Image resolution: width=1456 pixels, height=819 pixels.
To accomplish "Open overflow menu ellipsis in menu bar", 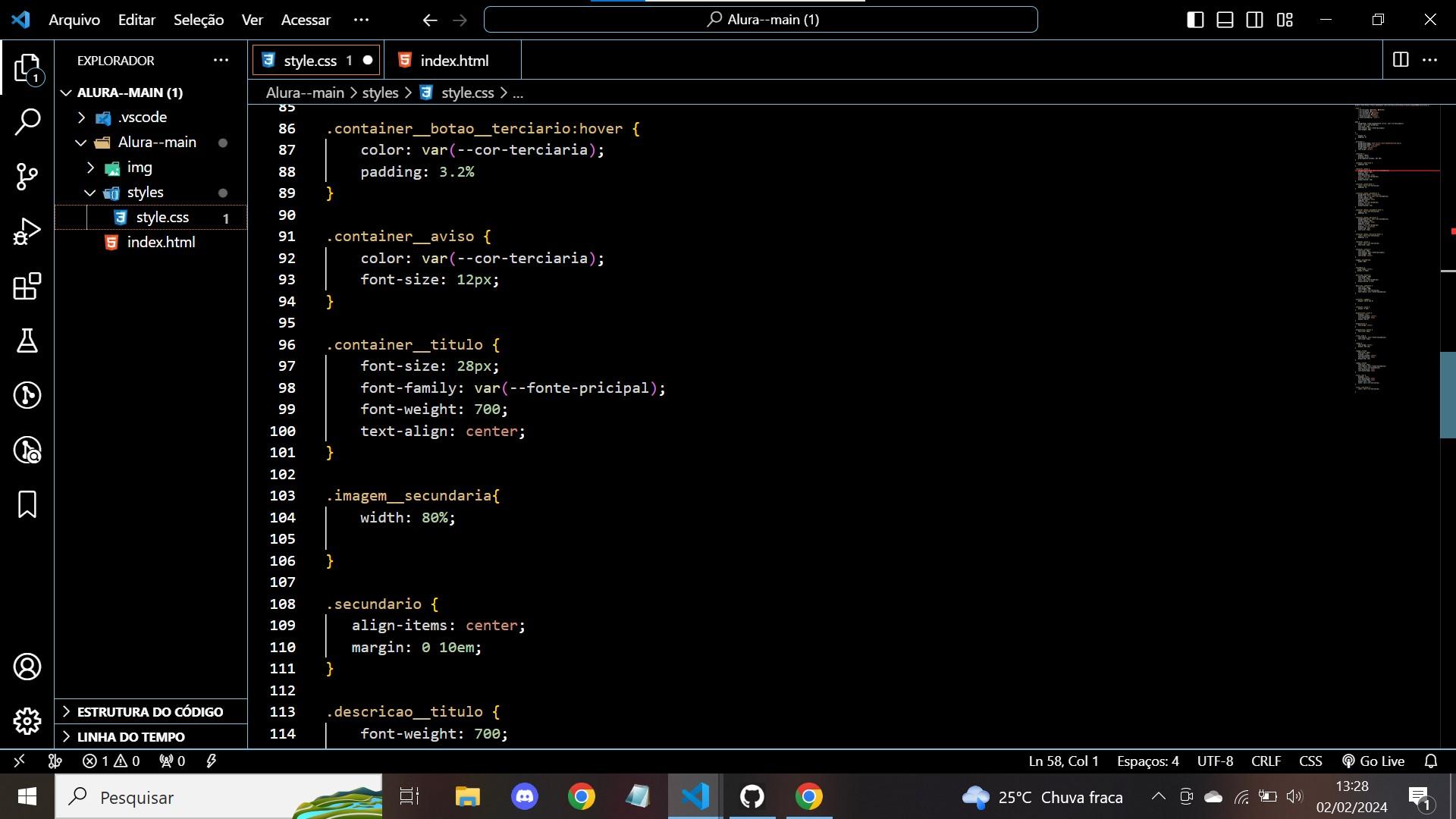I will point(361,20).
